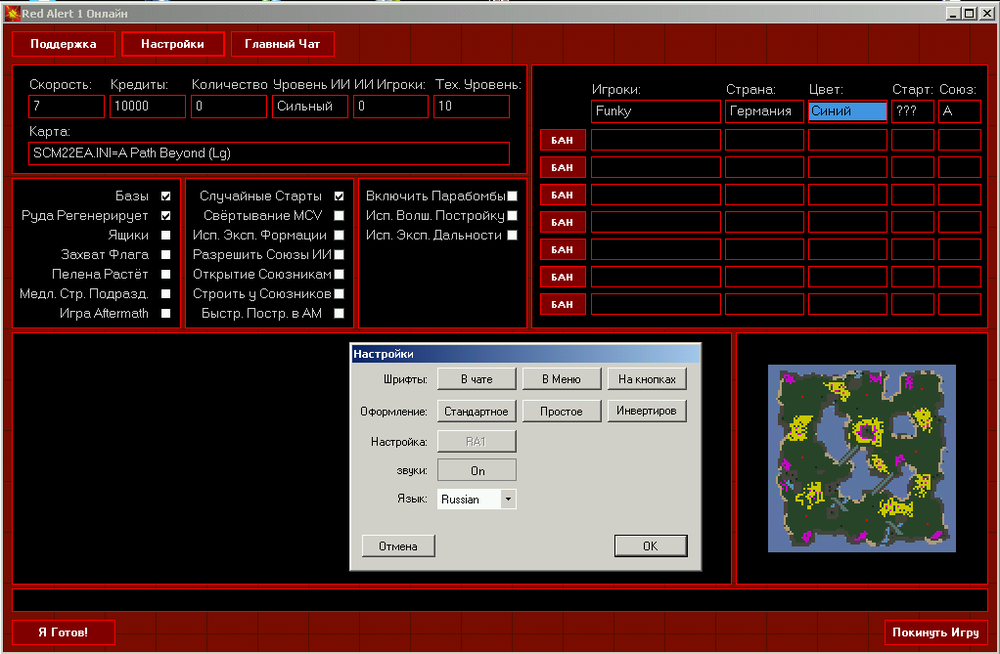This screenshot has width=1000, height=654.
Task: Tick the Пелена Растёт checkbox
Action: 166,274
